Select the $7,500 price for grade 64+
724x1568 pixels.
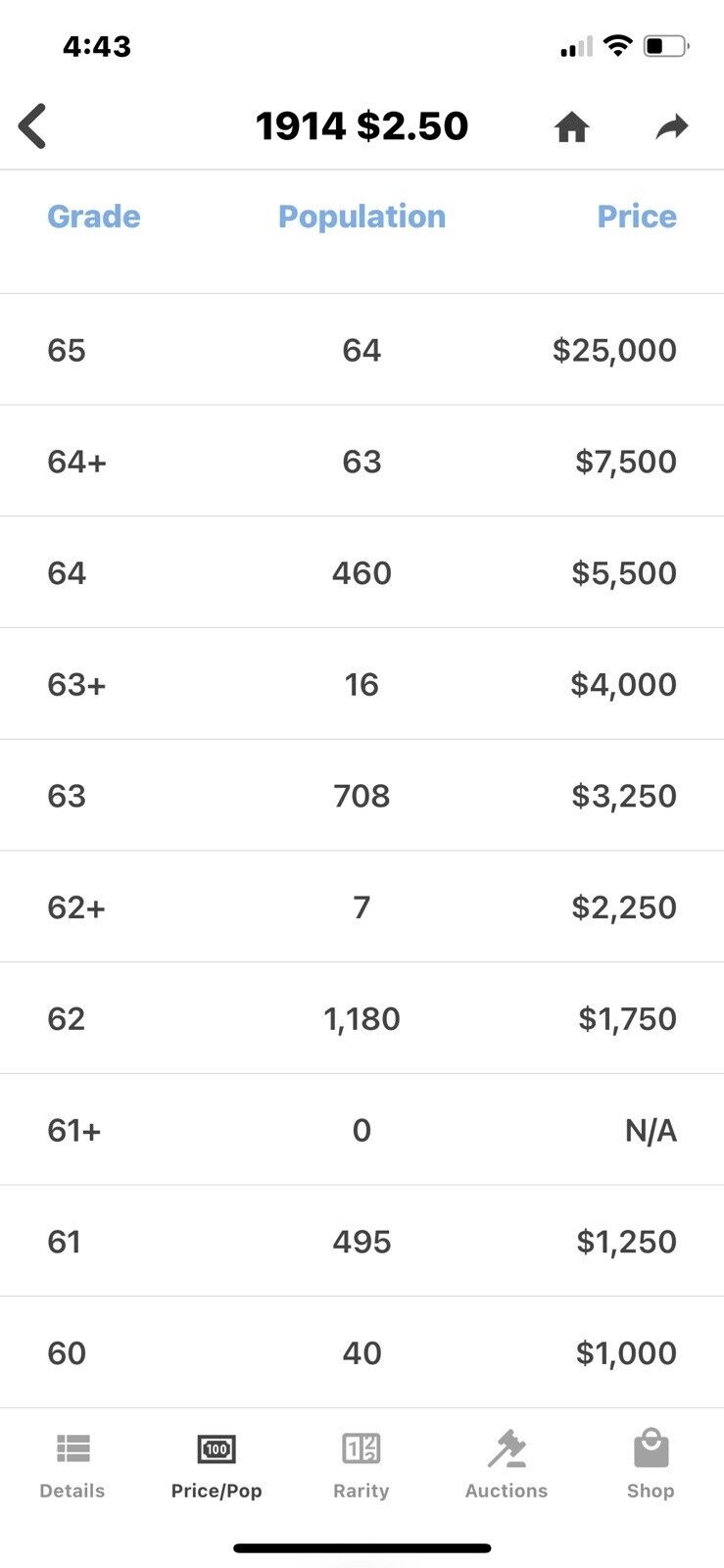(625, 462)
